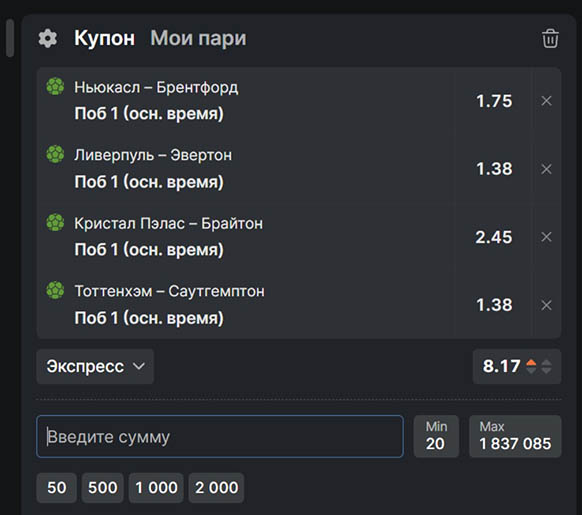Screen dimensions: 582x515
Task: Switch to Мои пари tab
Action: (198, 38)
